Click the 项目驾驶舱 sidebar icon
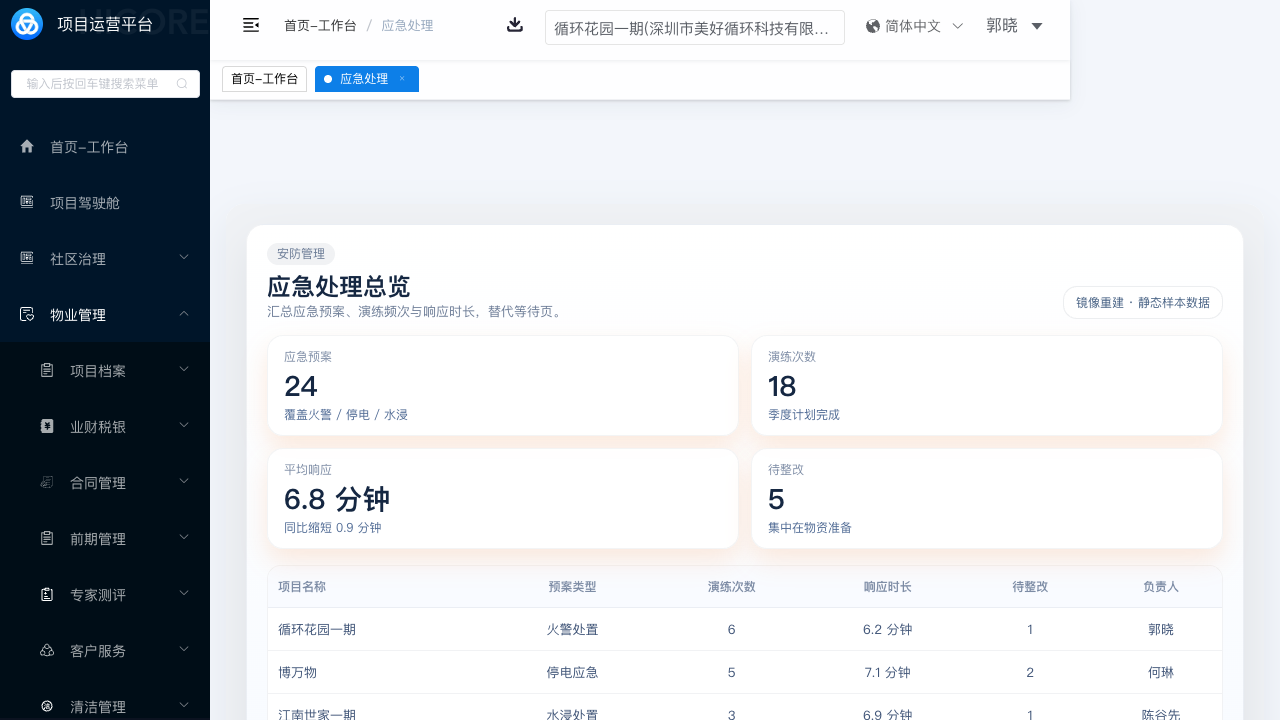 coord(27,203)
